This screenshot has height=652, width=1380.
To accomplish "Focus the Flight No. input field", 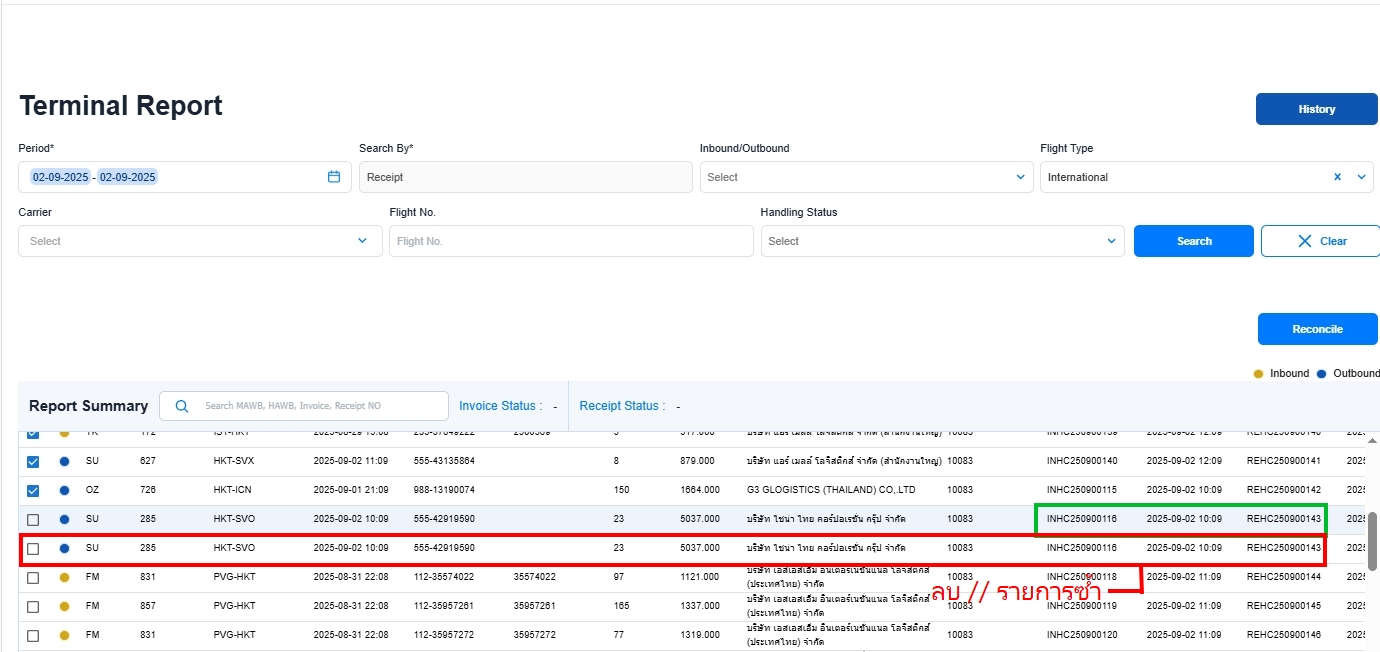I will click(x=570, y=241).
